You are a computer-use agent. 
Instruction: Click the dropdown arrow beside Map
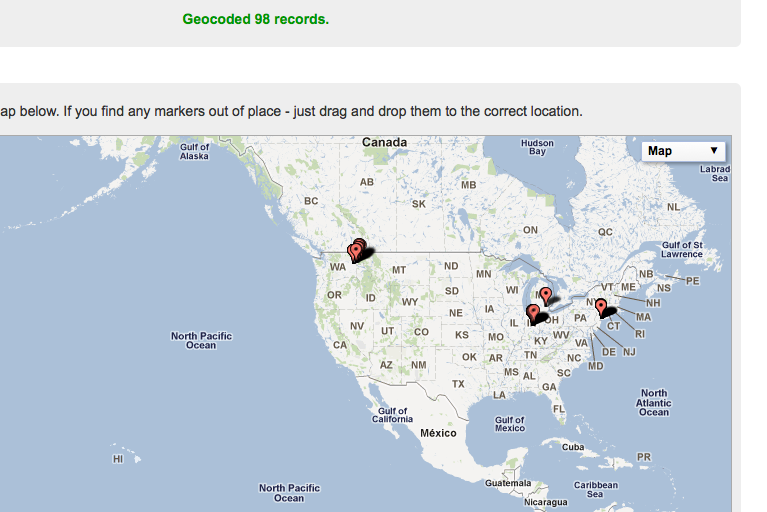[x=713, y=151]
